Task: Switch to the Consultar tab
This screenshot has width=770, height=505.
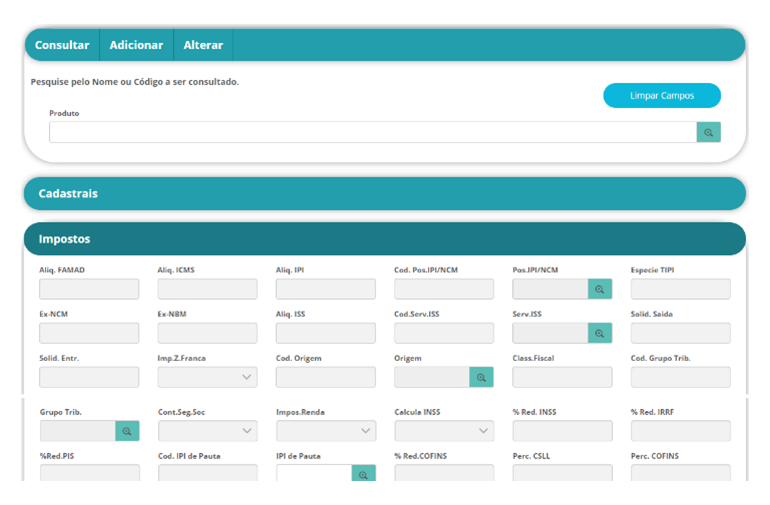Action: point(62,45)
